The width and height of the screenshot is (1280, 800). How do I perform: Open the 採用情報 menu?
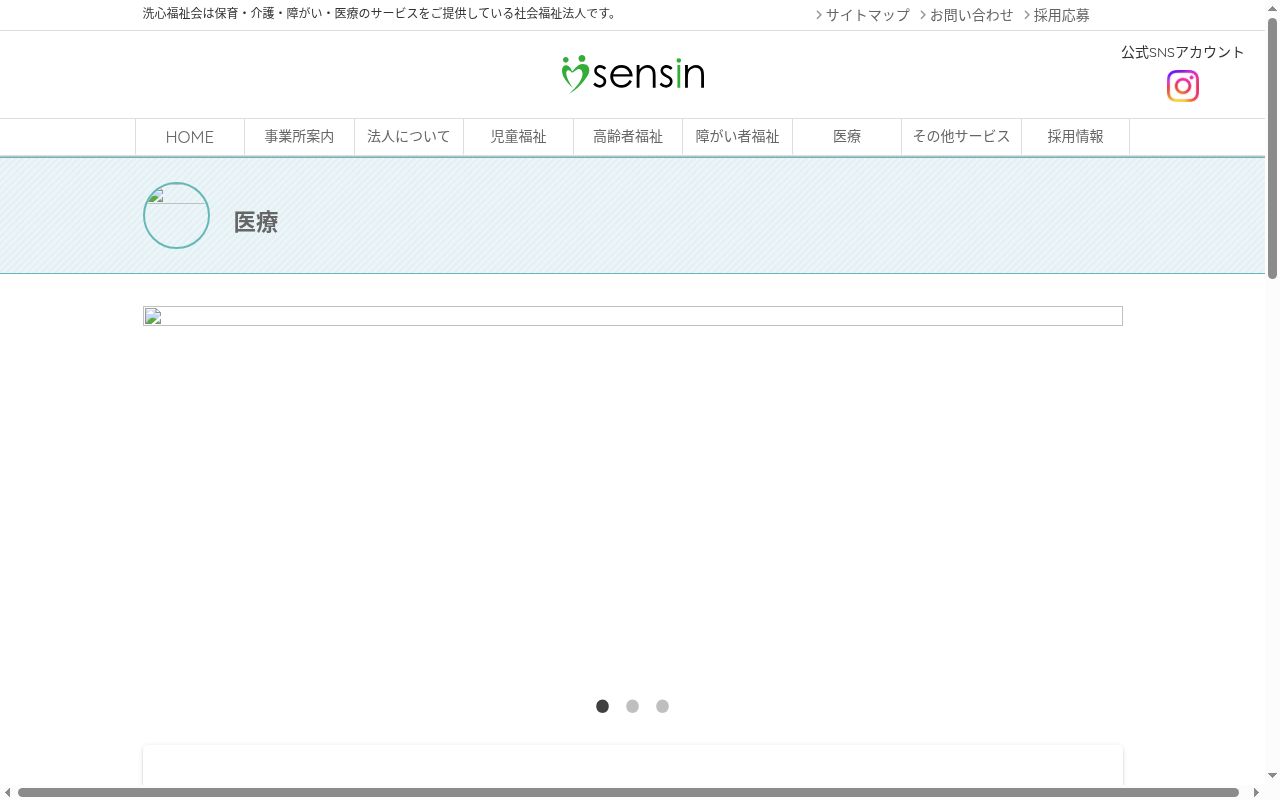pyautogui.click(x=1075, y=137)
